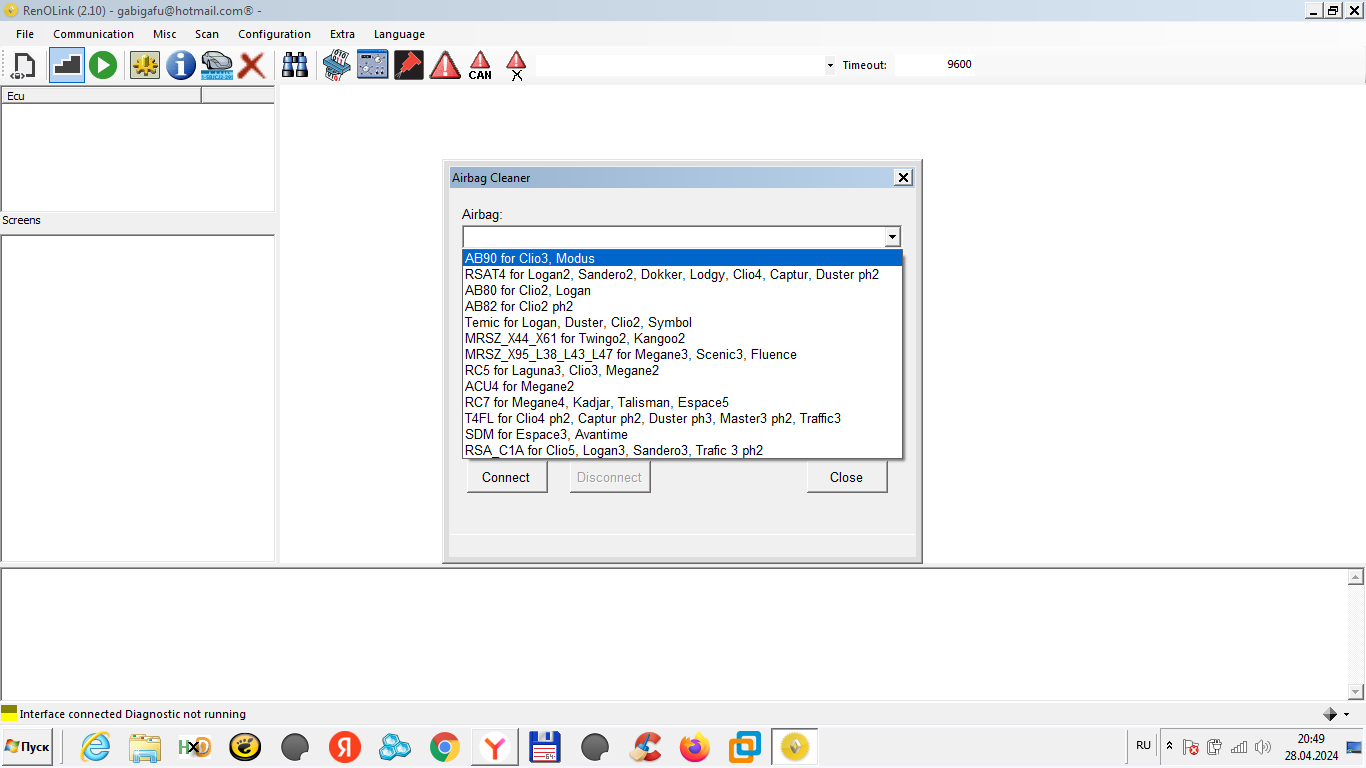Open the yellow gear settings icon
1366x768 pixels.
click(145, 66)
